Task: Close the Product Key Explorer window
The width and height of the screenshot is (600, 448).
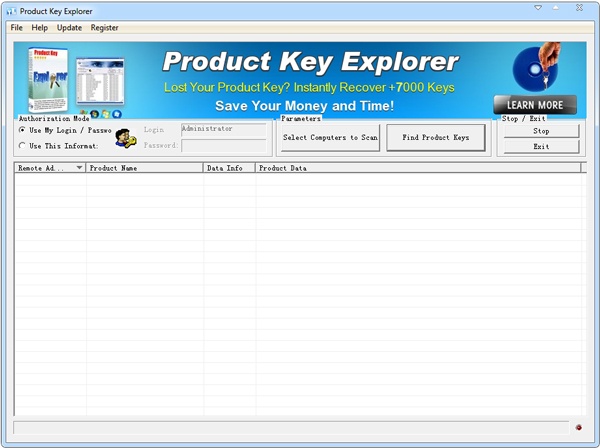Action: pos(579,8)
